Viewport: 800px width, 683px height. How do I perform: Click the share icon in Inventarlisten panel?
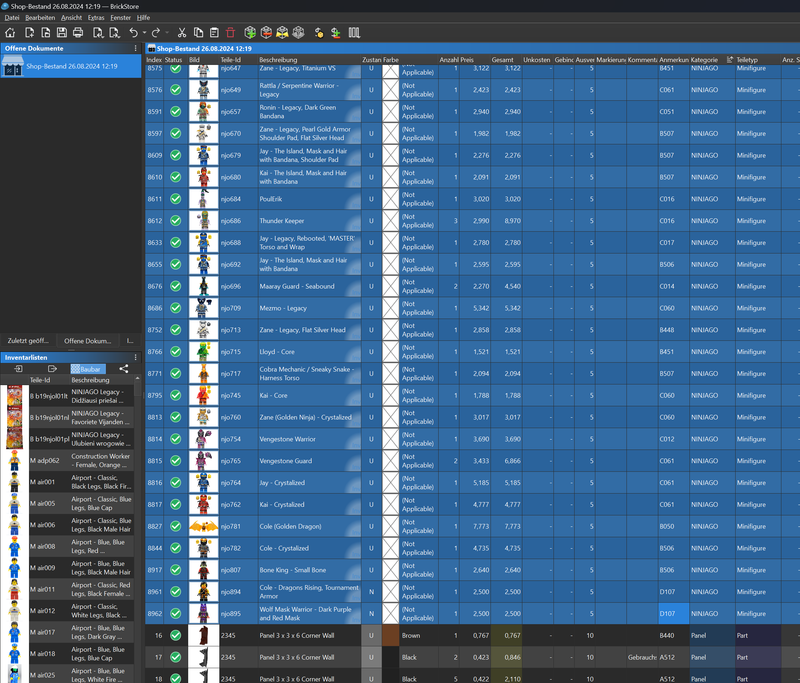[x=124, y=368]
